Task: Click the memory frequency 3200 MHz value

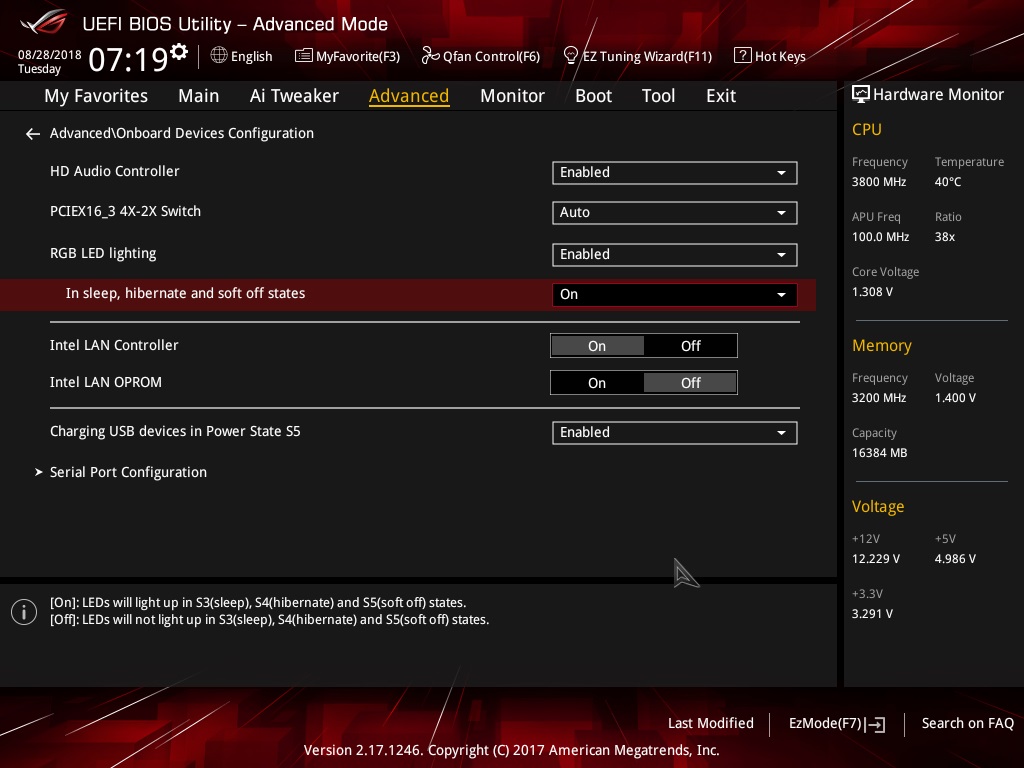Action: coord(879,398)
